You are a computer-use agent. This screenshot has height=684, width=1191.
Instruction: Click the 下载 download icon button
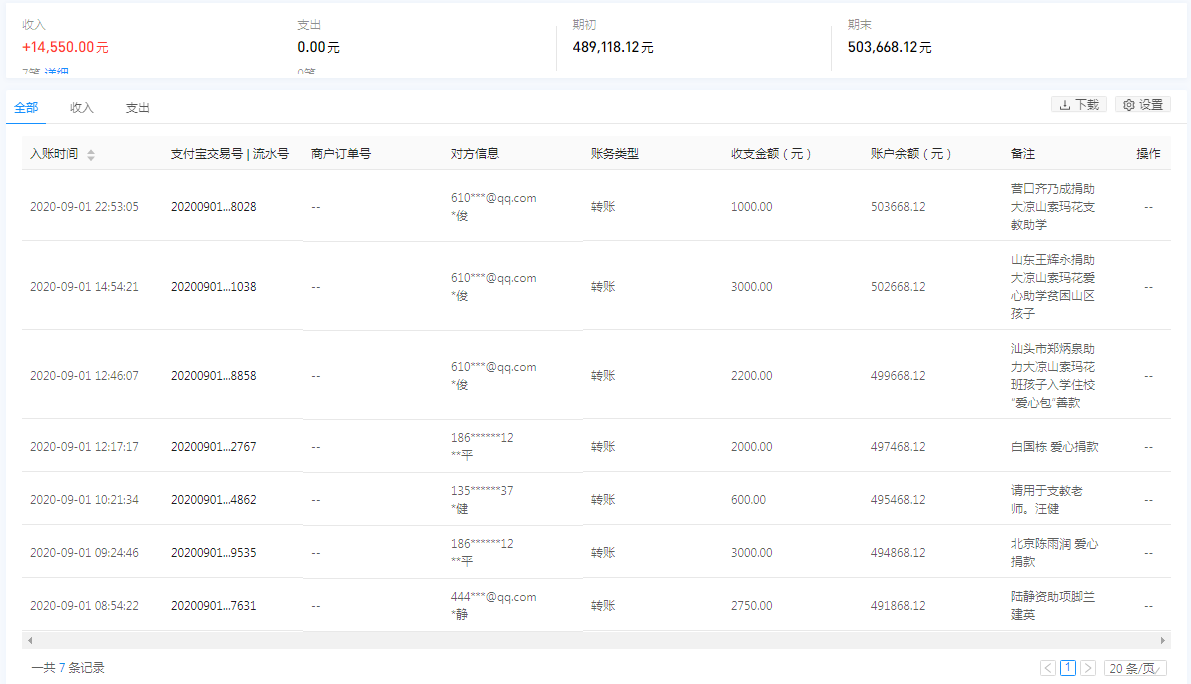pos(1079,105)
